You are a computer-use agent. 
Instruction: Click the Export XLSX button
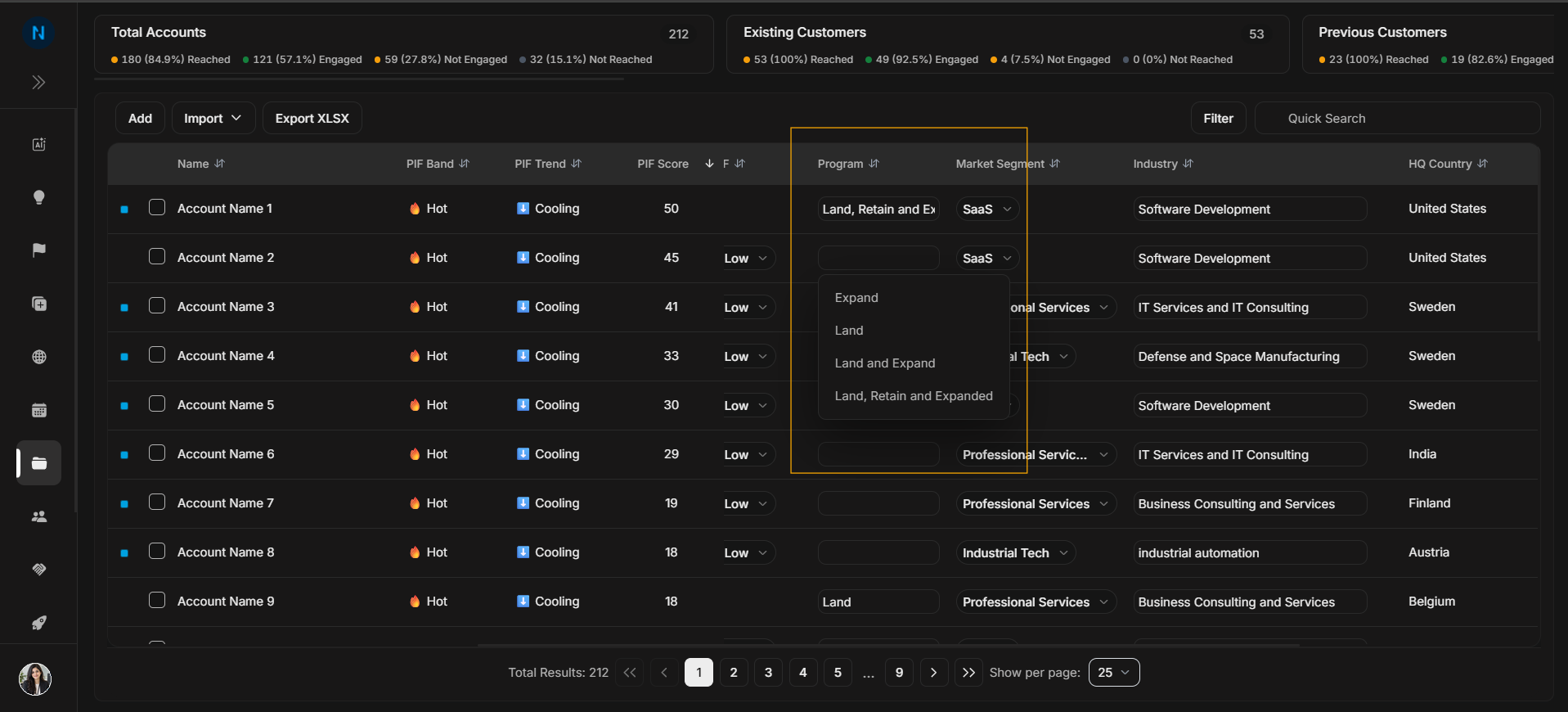tap(312, 119)
